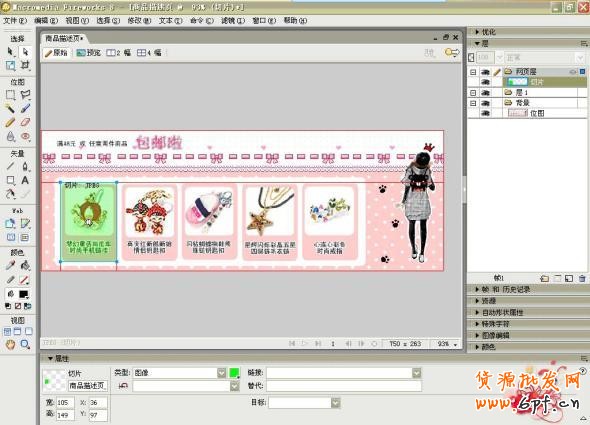Switch to standard screen view mode
The height and width of the screenshot is (425, 590).
(7, 331)
